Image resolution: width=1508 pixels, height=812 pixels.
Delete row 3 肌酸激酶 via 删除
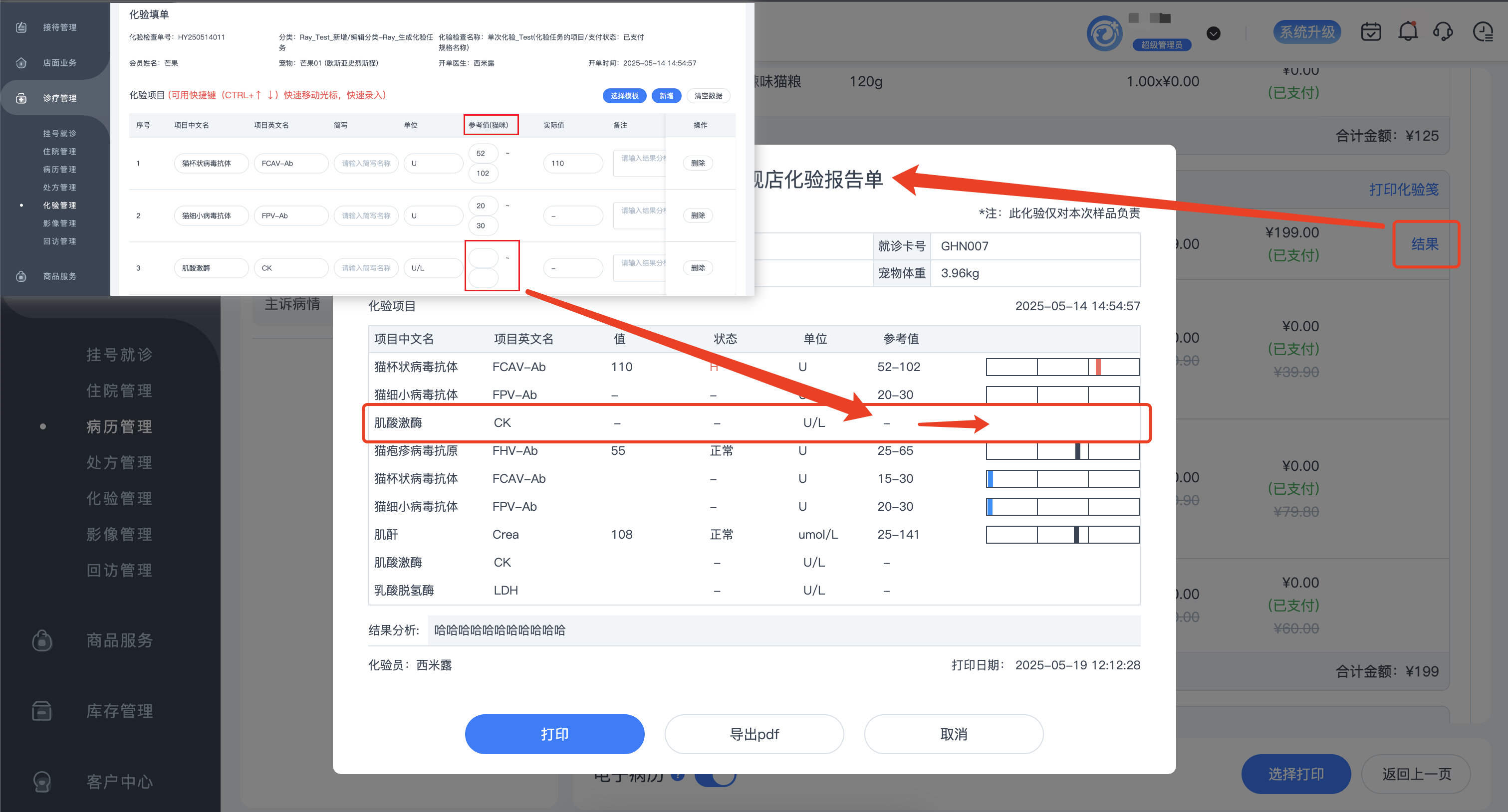(x=698, y=268)
